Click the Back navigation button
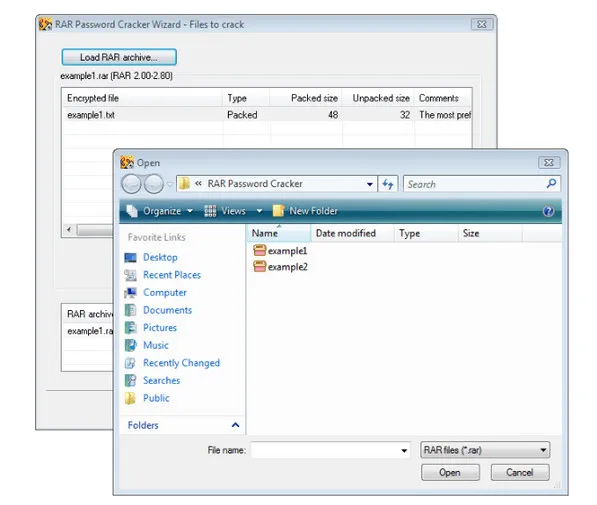 pos(131,184)
